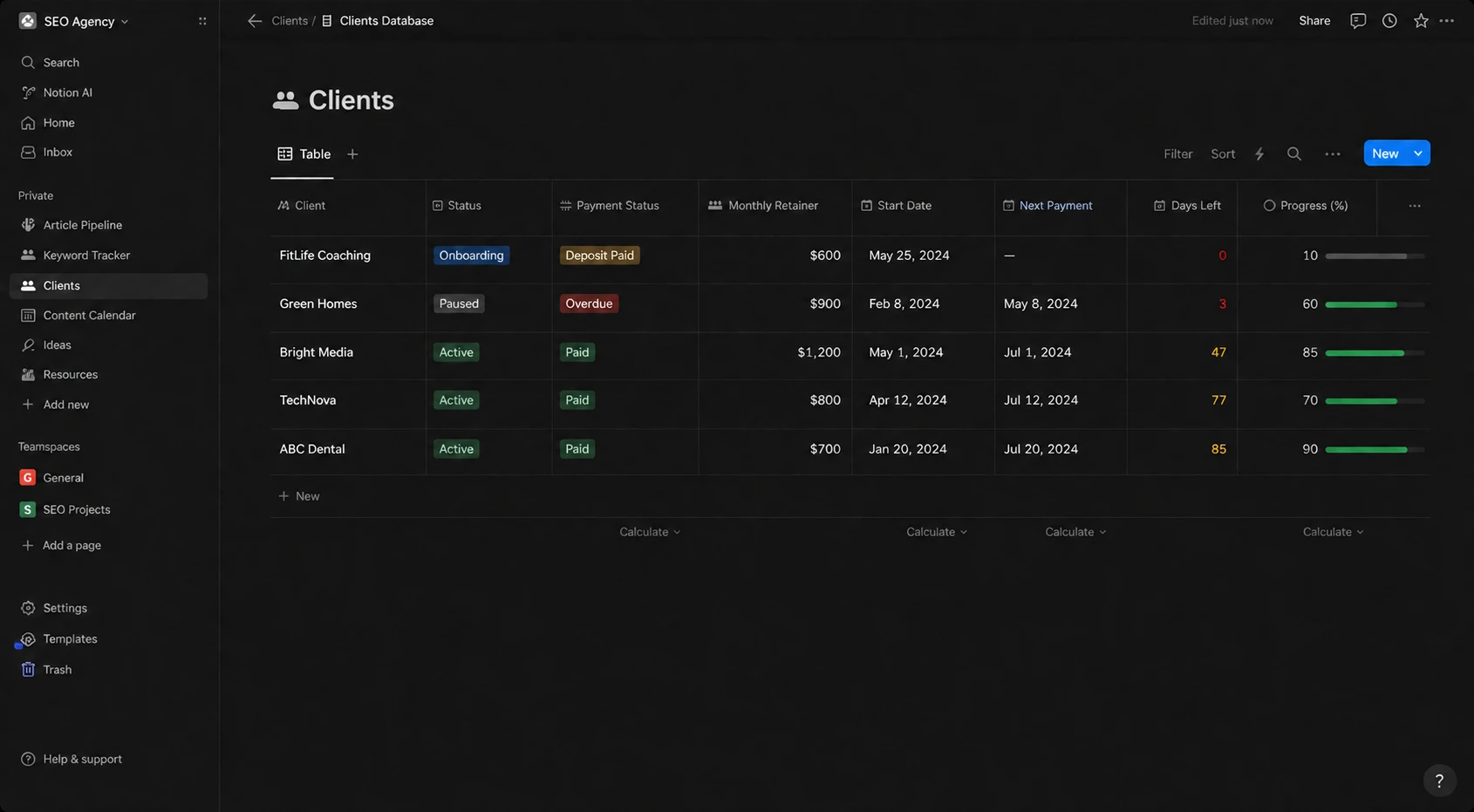The width and height of the screenshot is (1474, 812).
Task: Open the database view options dots
Action: [x=1333, y=154]
